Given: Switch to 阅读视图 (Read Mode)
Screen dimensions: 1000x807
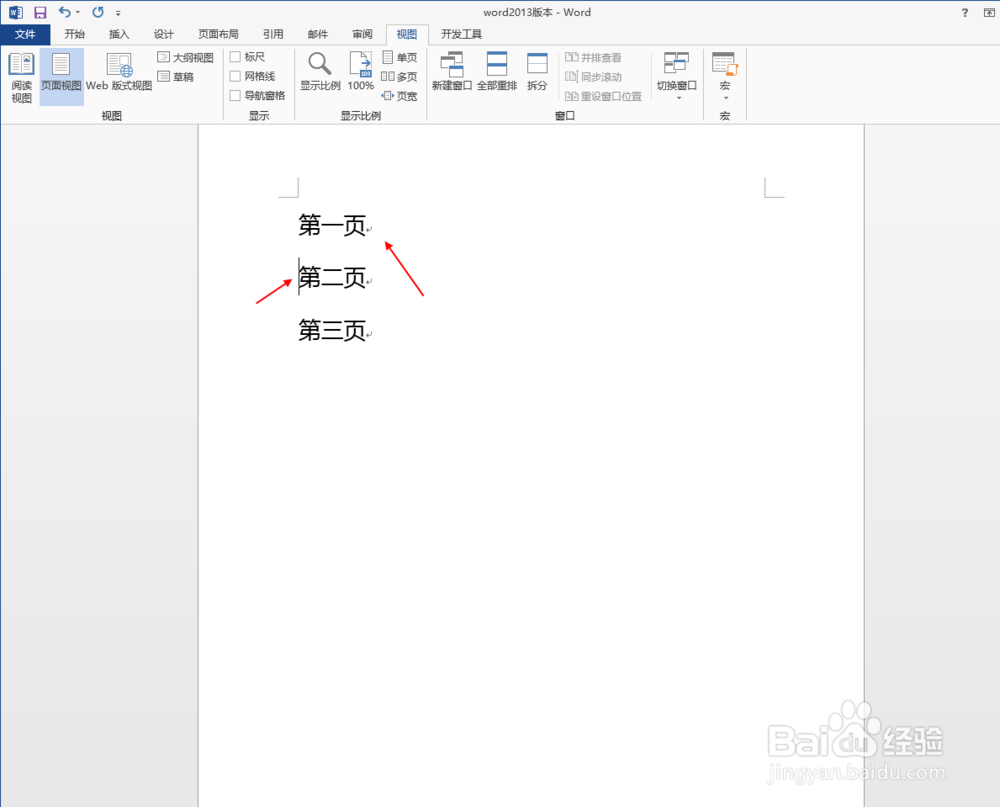Looking at the screenshot, I should click(x=20, y=72).
